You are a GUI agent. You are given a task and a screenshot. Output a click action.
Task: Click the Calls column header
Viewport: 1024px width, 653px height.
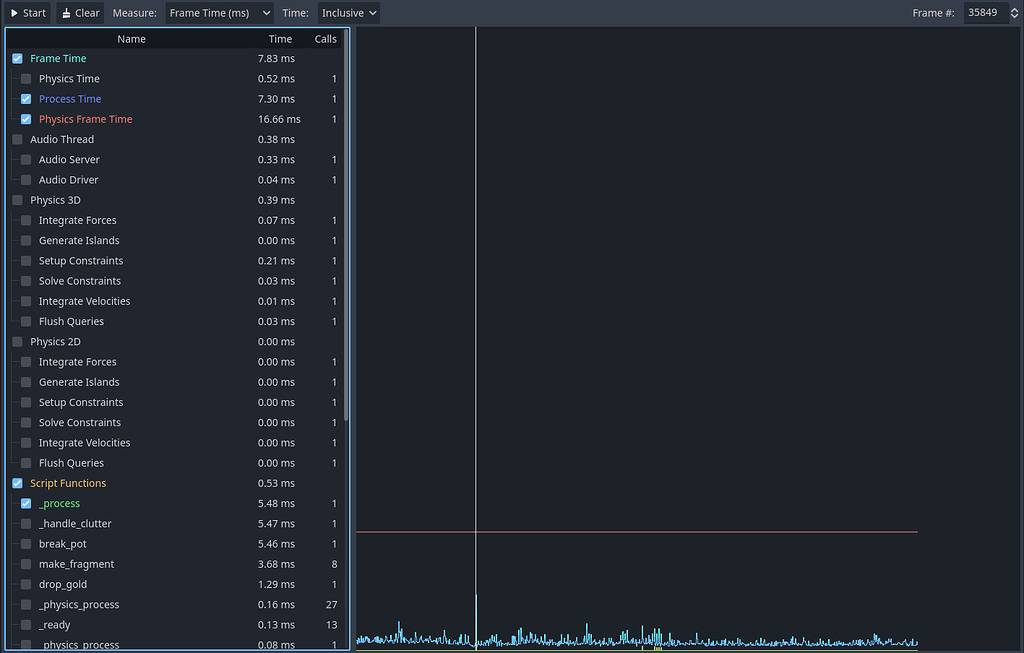coord(325,39)
